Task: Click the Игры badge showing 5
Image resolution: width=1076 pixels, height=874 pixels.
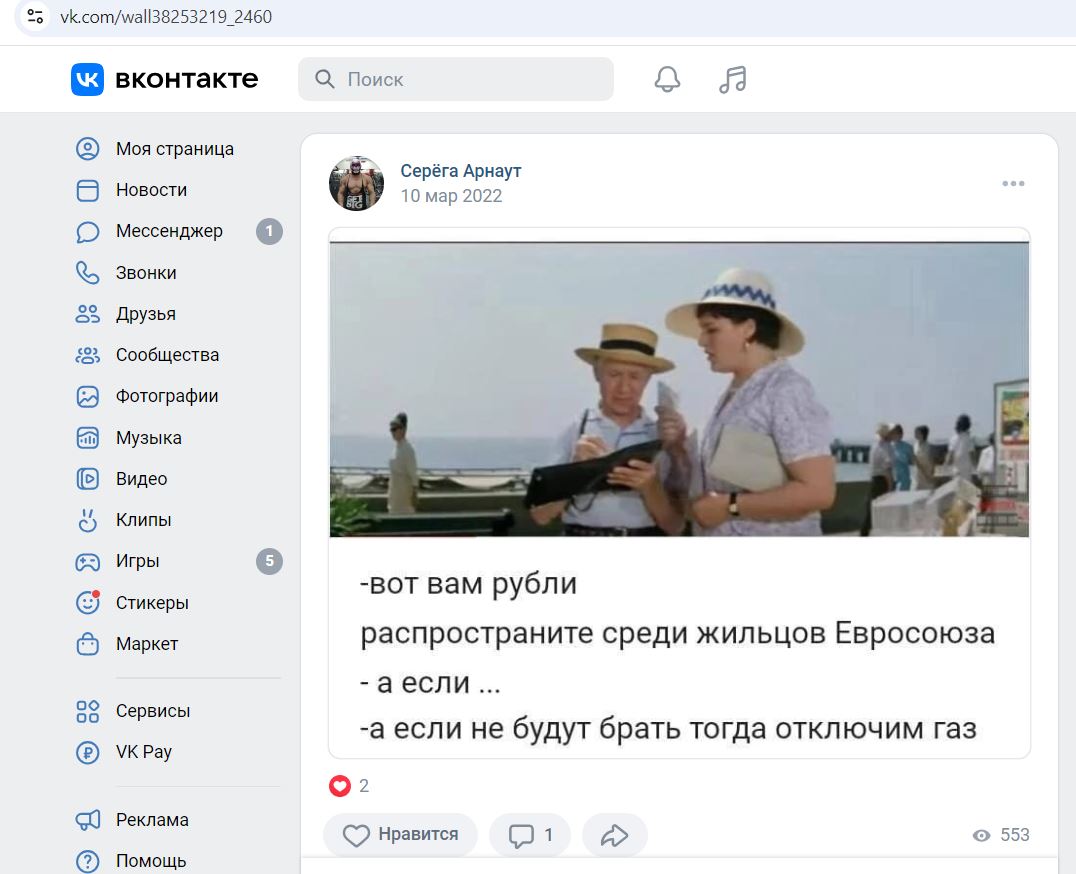Action: click(x=269, y=561)
